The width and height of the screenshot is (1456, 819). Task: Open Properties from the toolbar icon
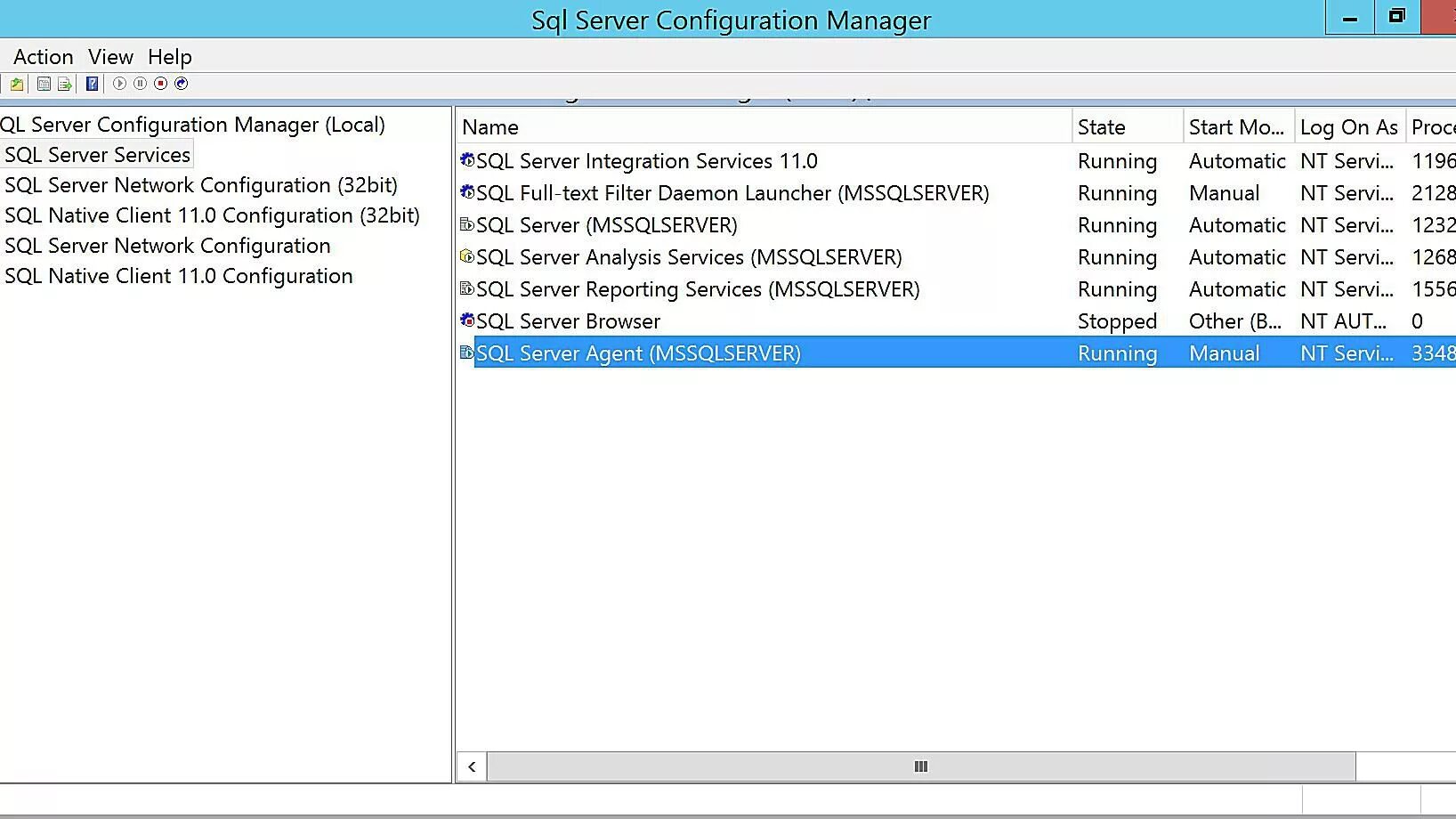[x=44, y=84]
